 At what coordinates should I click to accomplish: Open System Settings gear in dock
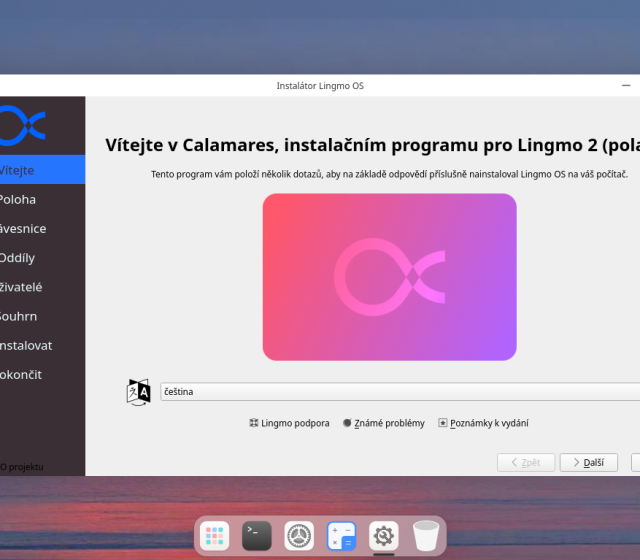[299, 536]
